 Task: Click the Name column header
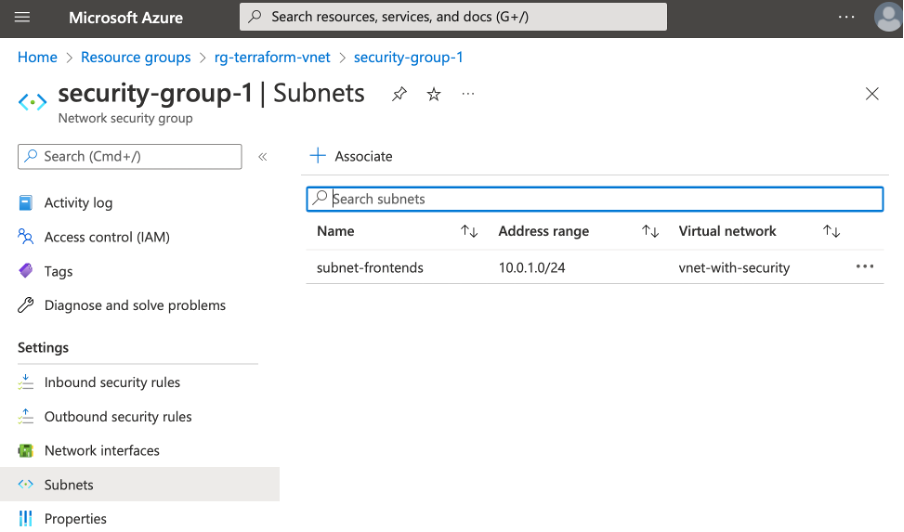tap(336, 231)
